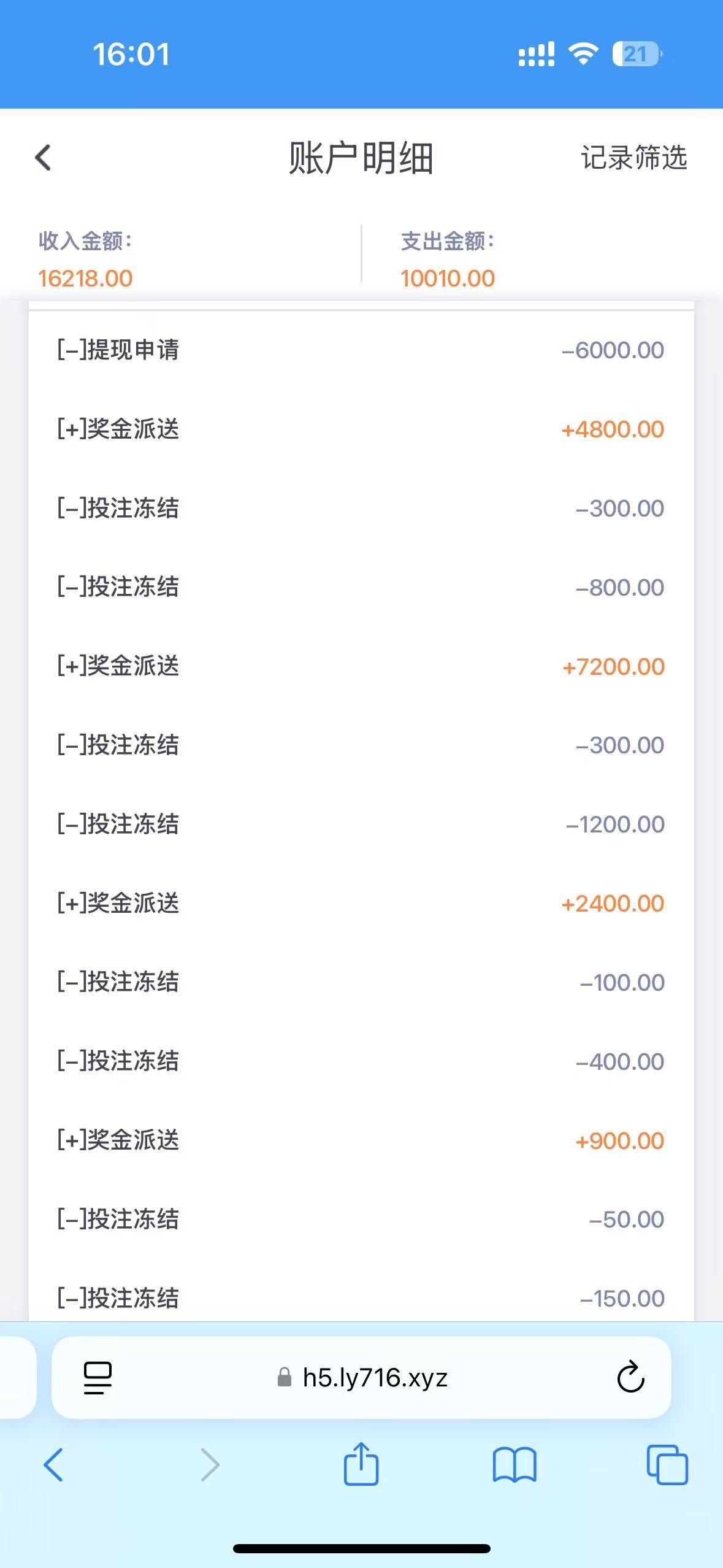The width and height of the screenshot is (723, 1568).
Task: Tap the 支出金额 10010.00 total
Action: point(448,278)
